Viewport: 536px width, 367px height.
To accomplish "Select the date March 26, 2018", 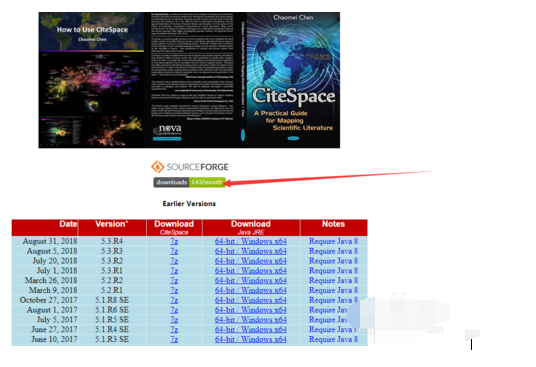I will 51,281.
